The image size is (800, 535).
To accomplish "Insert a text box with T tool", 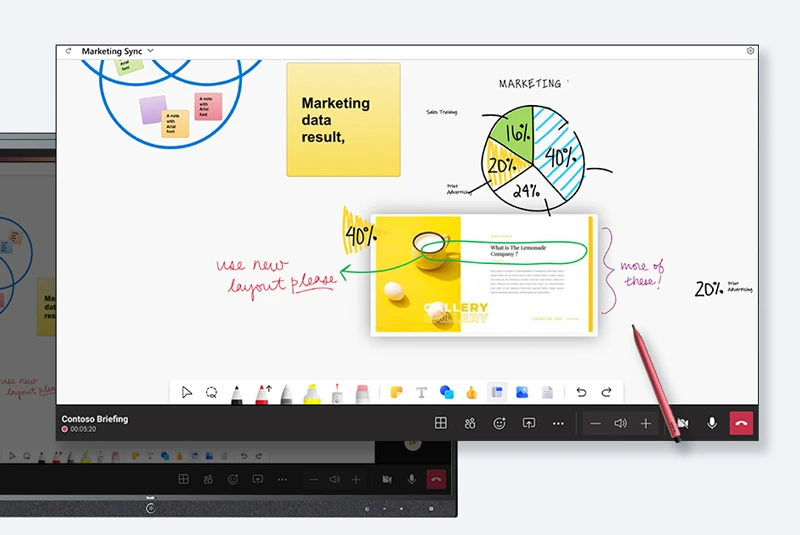I will point(421,393).
